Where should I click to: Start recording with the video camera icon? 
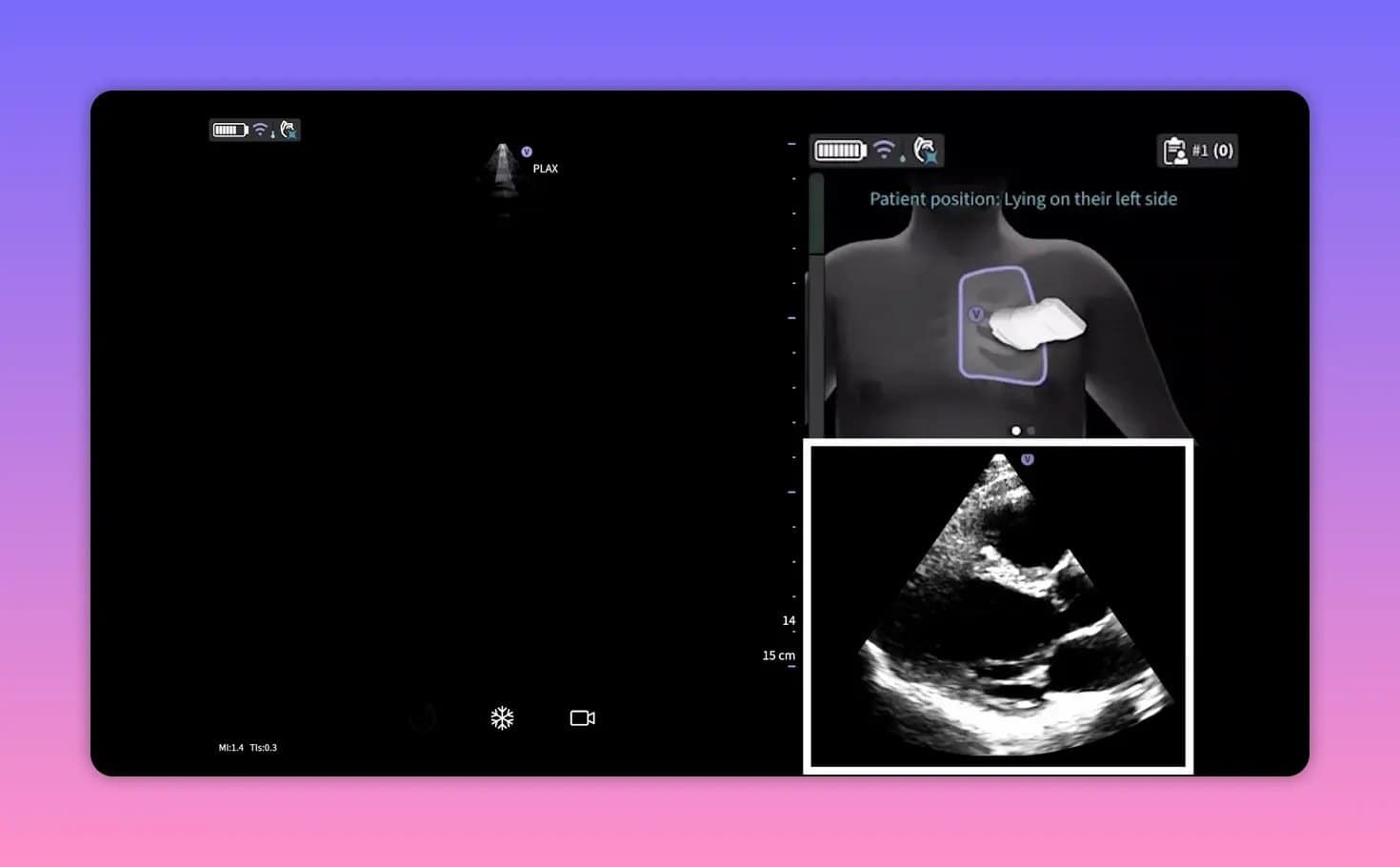pyautogui.click(x=583, y=717)
